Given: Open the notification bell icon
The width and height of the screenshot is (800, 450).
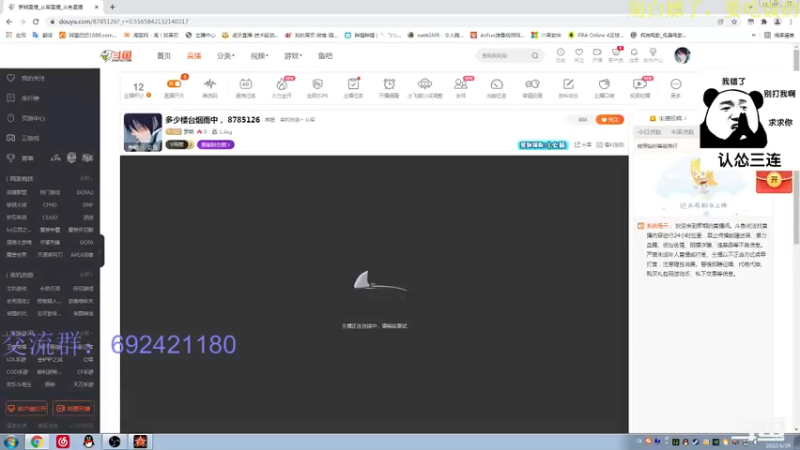Looking at the screenshot, I should point(634,55).
